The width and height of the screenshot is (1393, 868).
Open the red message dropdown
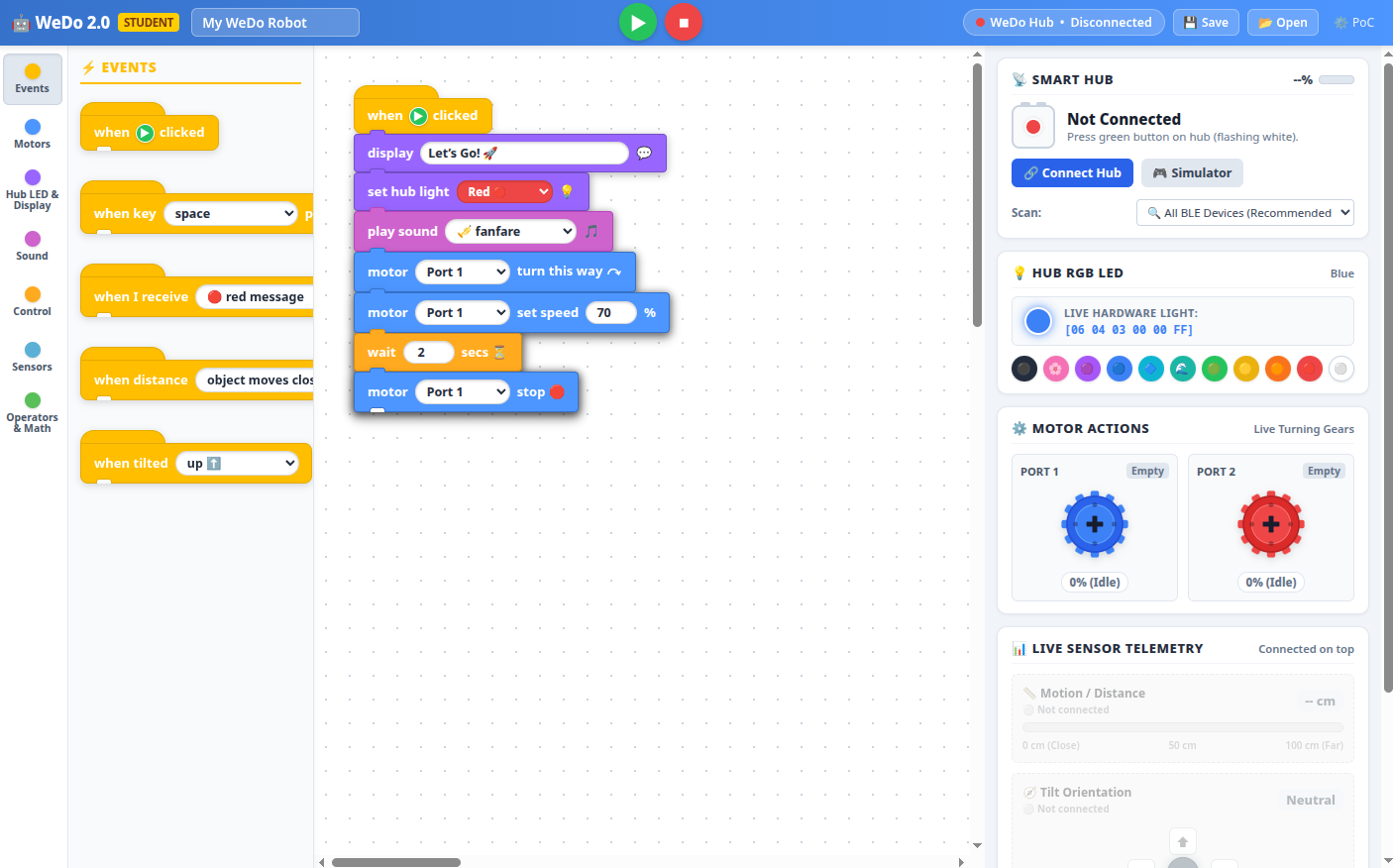coord(255,296)
